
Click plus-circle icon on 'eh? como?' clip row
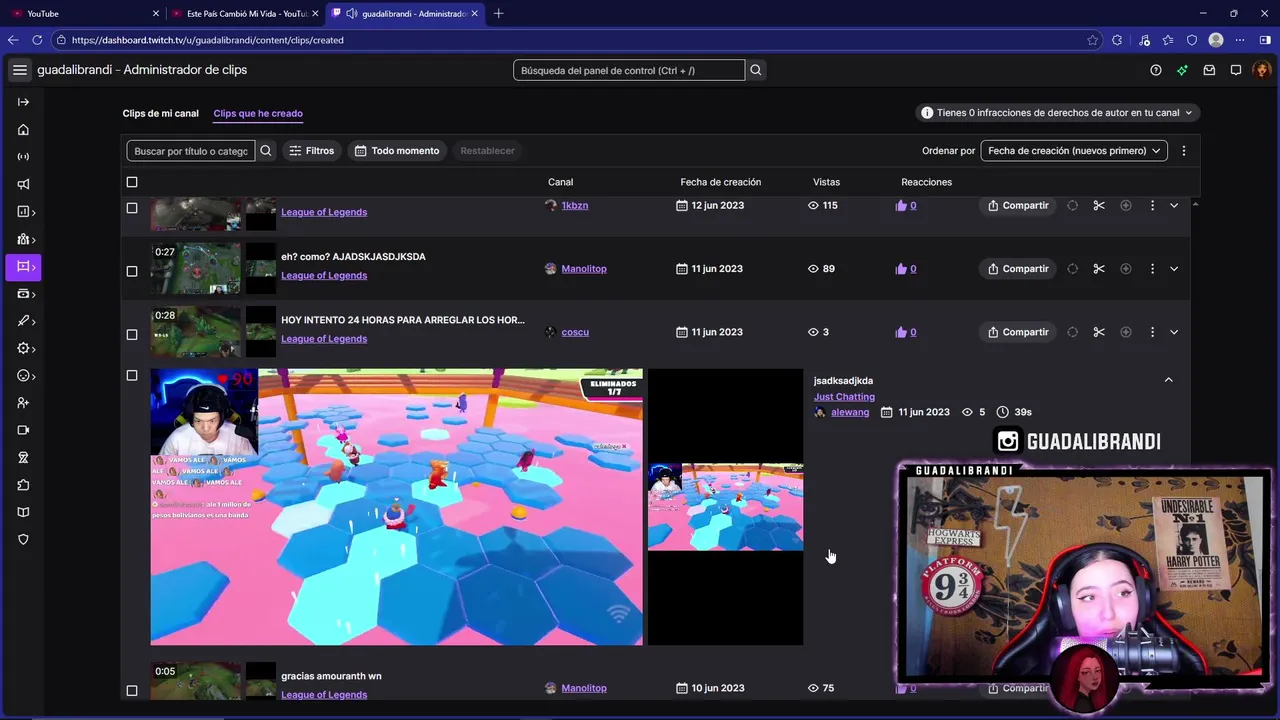1126,269
